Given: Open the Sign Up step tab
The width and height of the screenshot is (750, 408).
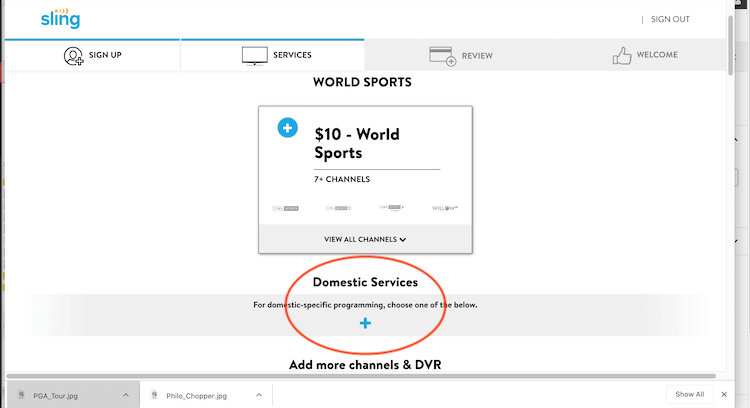Looking at the screenshot, I should click(x=92, y=55).
